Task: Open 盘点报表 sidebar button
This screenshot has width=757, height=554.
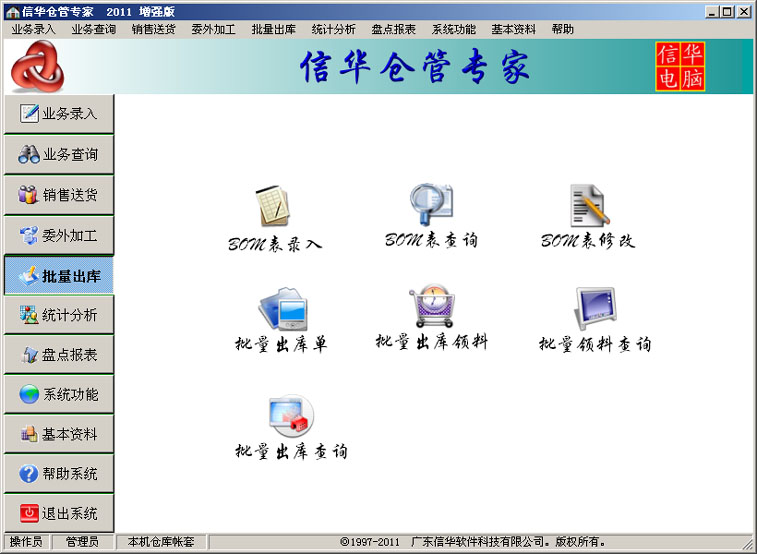Action: [59, 355]
